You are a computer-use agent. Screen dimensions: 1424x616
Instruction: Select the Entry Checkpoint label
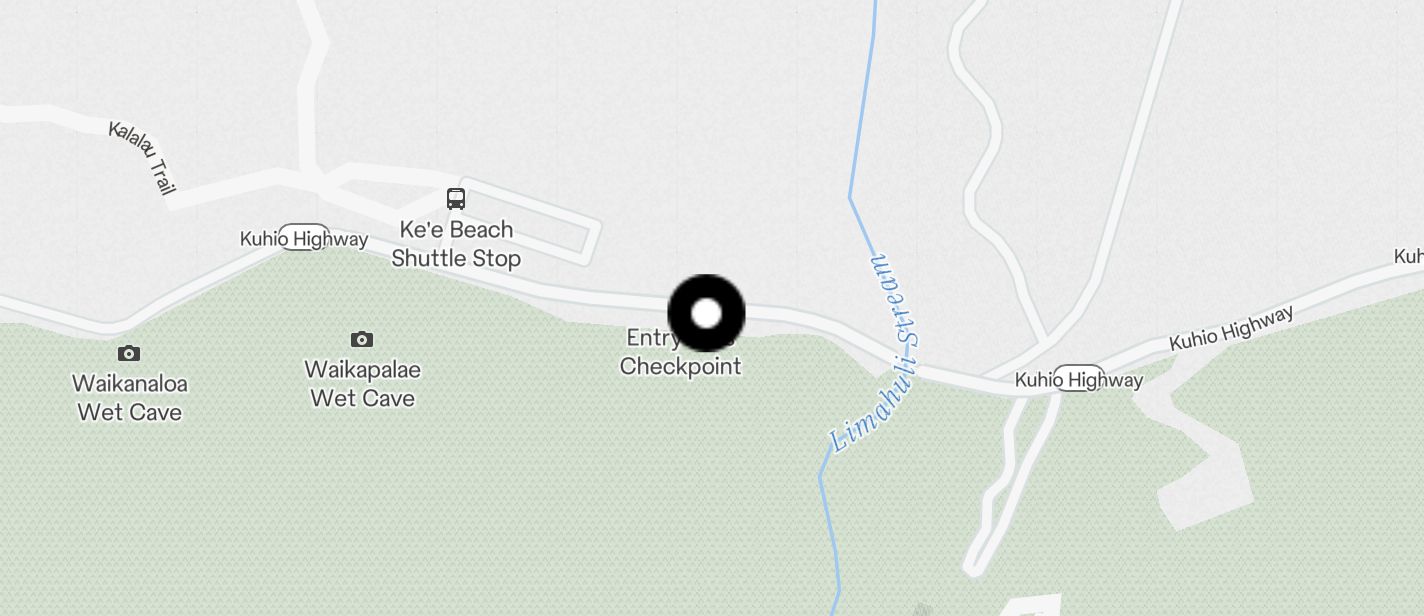pyautogui.click(x=681, y=352)
